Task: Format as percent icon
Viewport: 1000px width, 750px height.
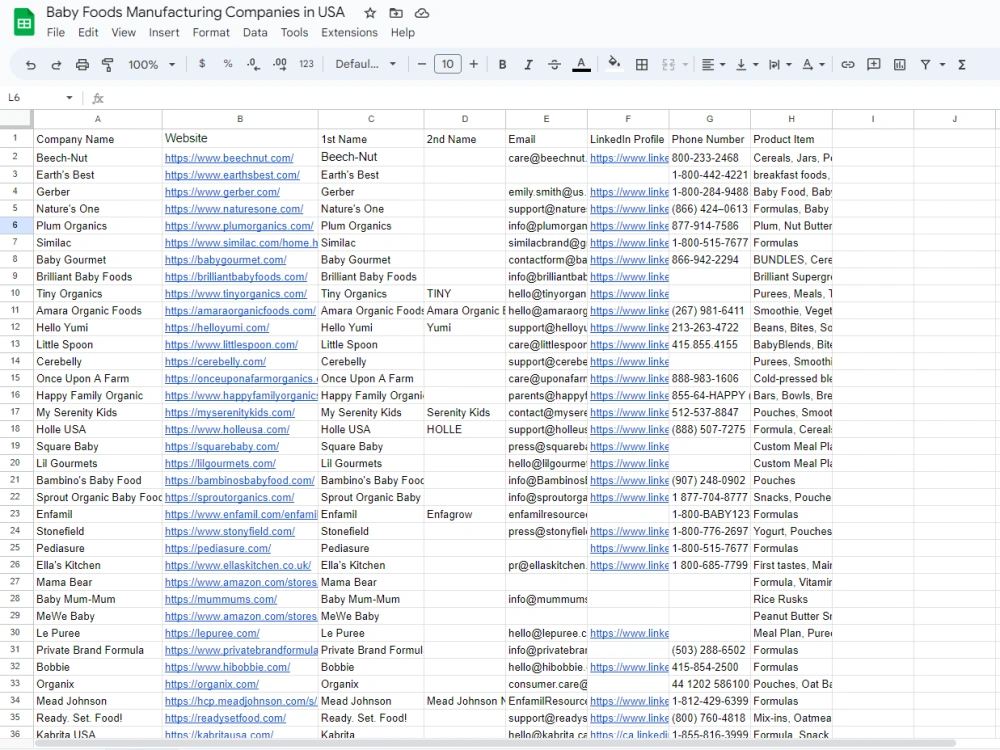Action: pos(228,64)
